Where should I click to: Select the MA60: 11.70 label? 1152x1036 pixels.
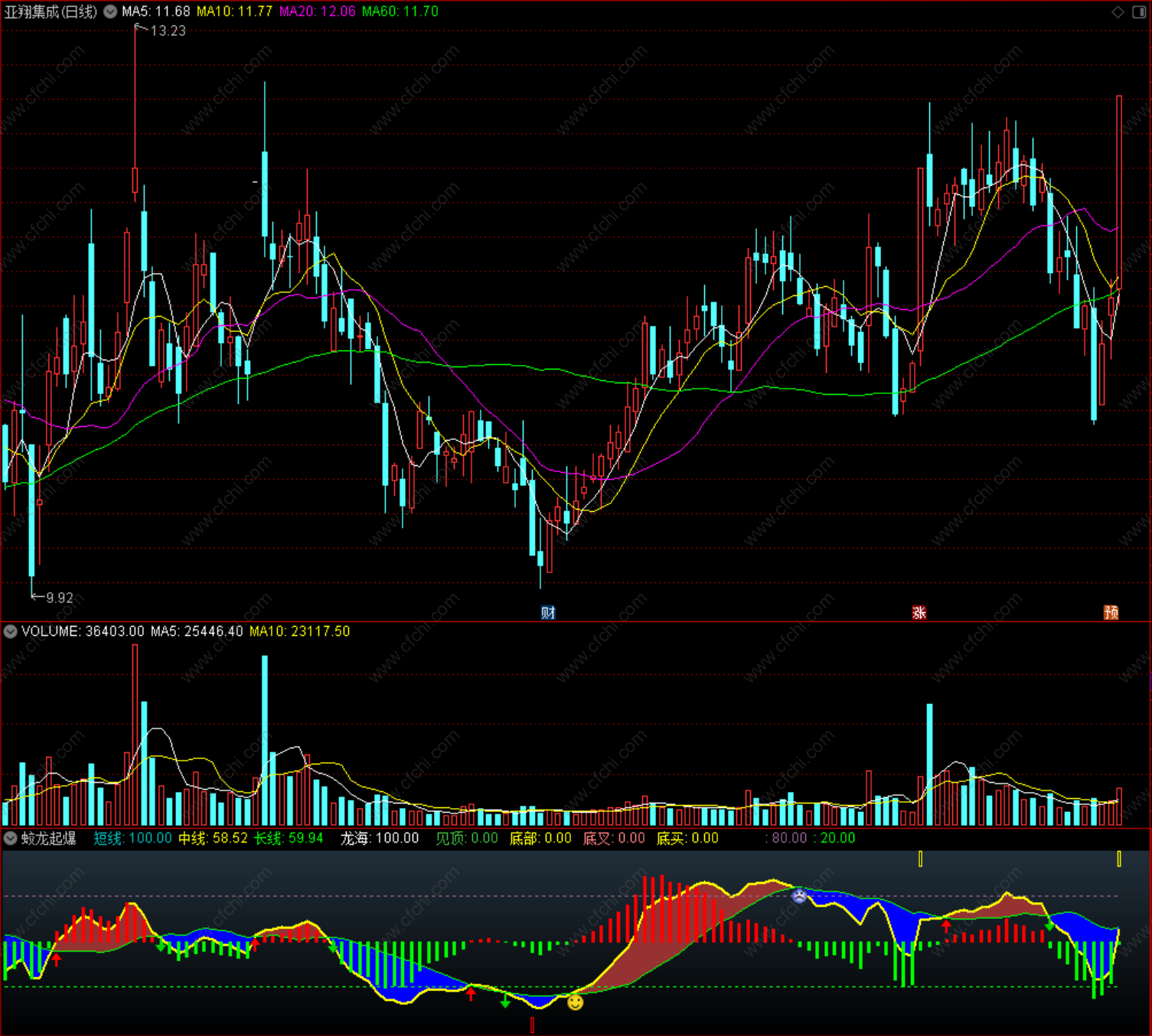click(x=400, y=11)
